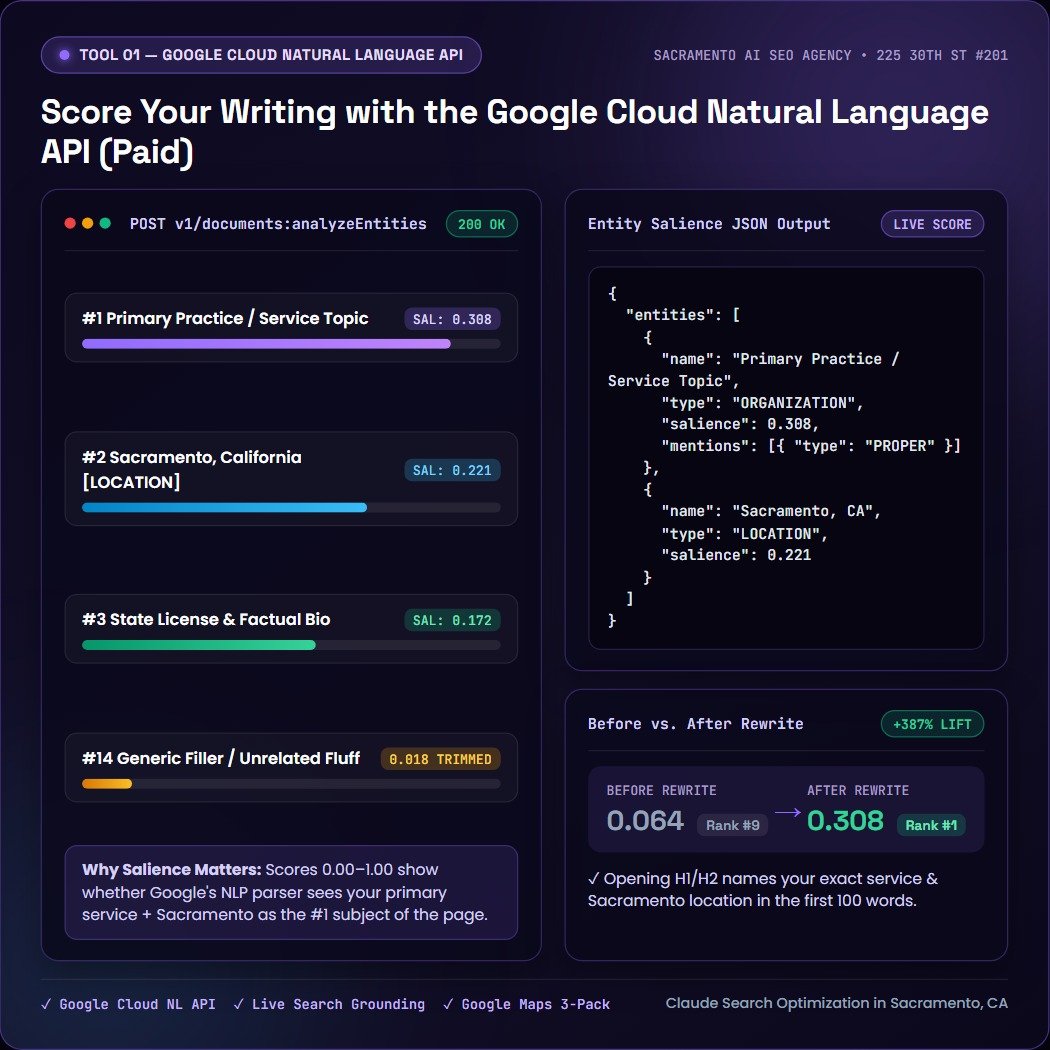Image resolution: width=1050 pixels, height=1050 pixels.
Task: Click the SAL: 0.172 badge
Action: click(x=452, y=620)
